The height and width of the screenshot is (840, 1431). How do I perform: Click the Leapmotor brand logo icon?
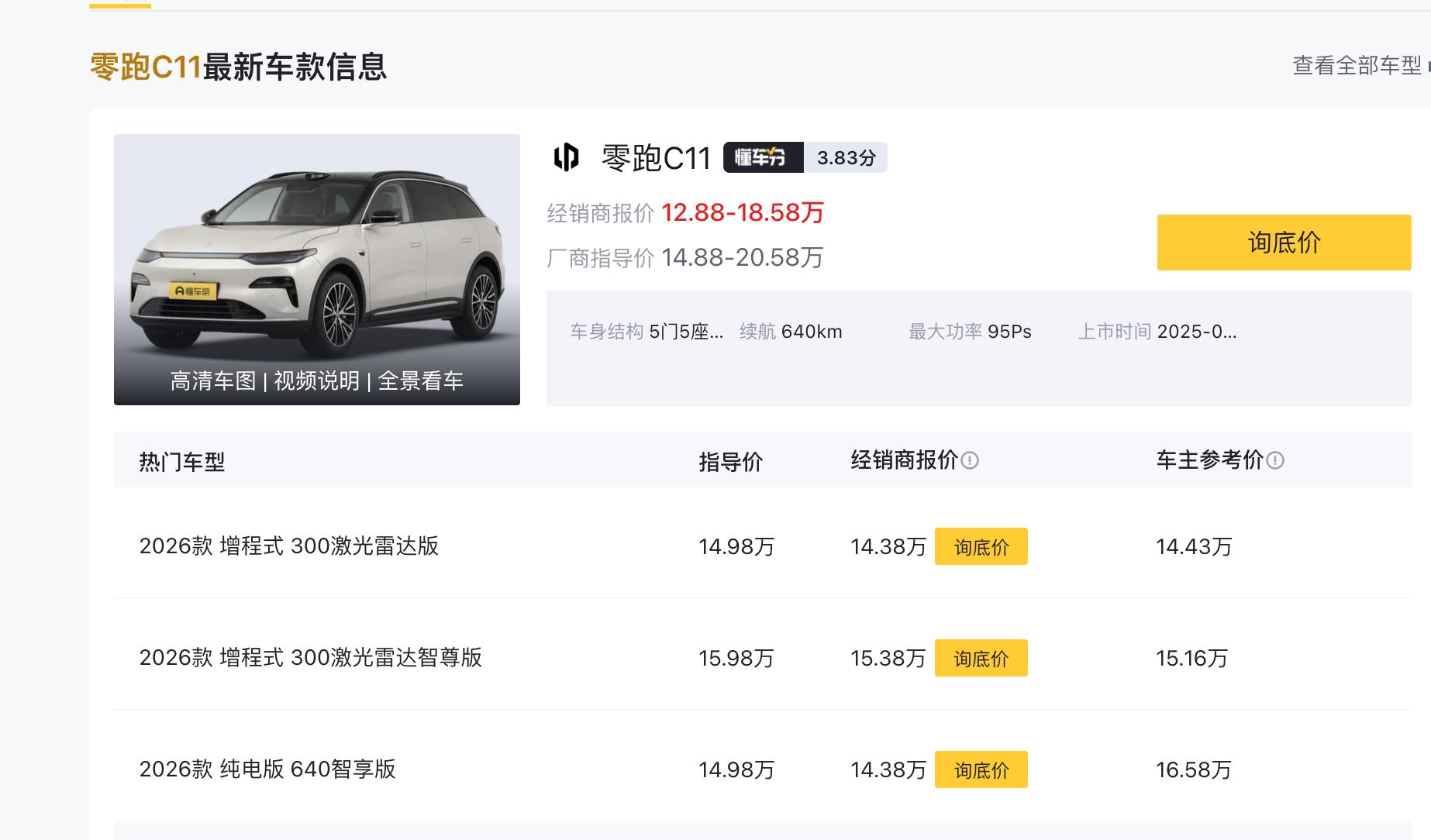point(567,157)
